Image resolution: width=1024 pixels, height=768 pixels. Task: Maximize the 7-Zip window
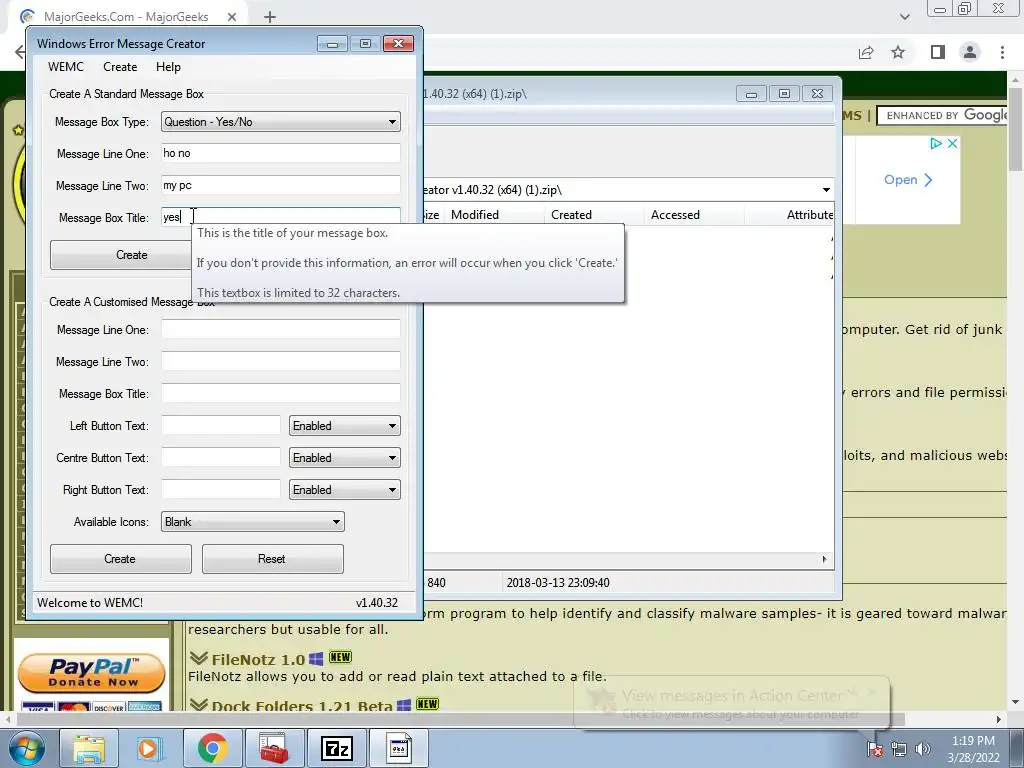pyautogui.click(x=784, y=93)
